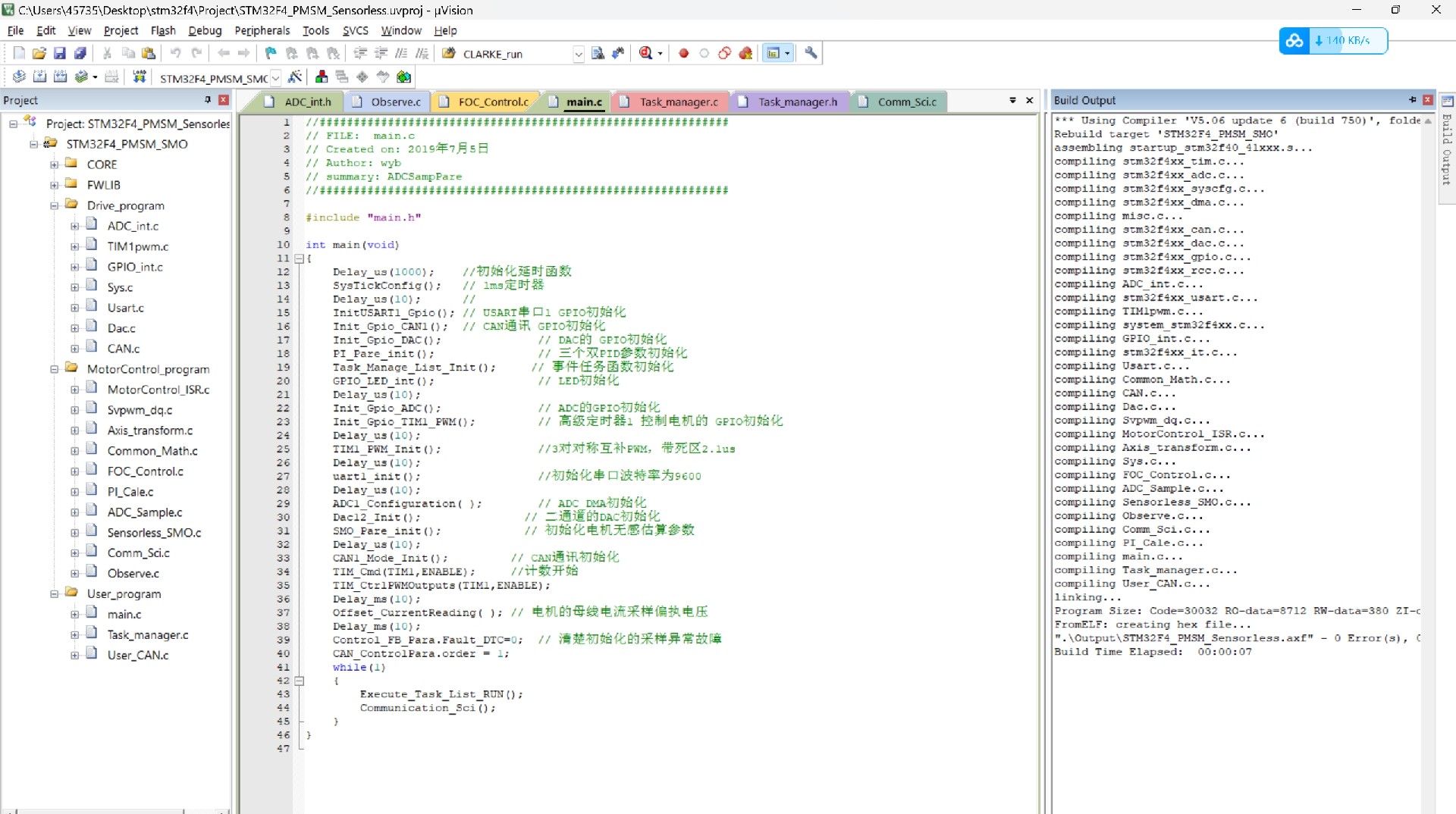Click the New file icon

coord(19,53)
